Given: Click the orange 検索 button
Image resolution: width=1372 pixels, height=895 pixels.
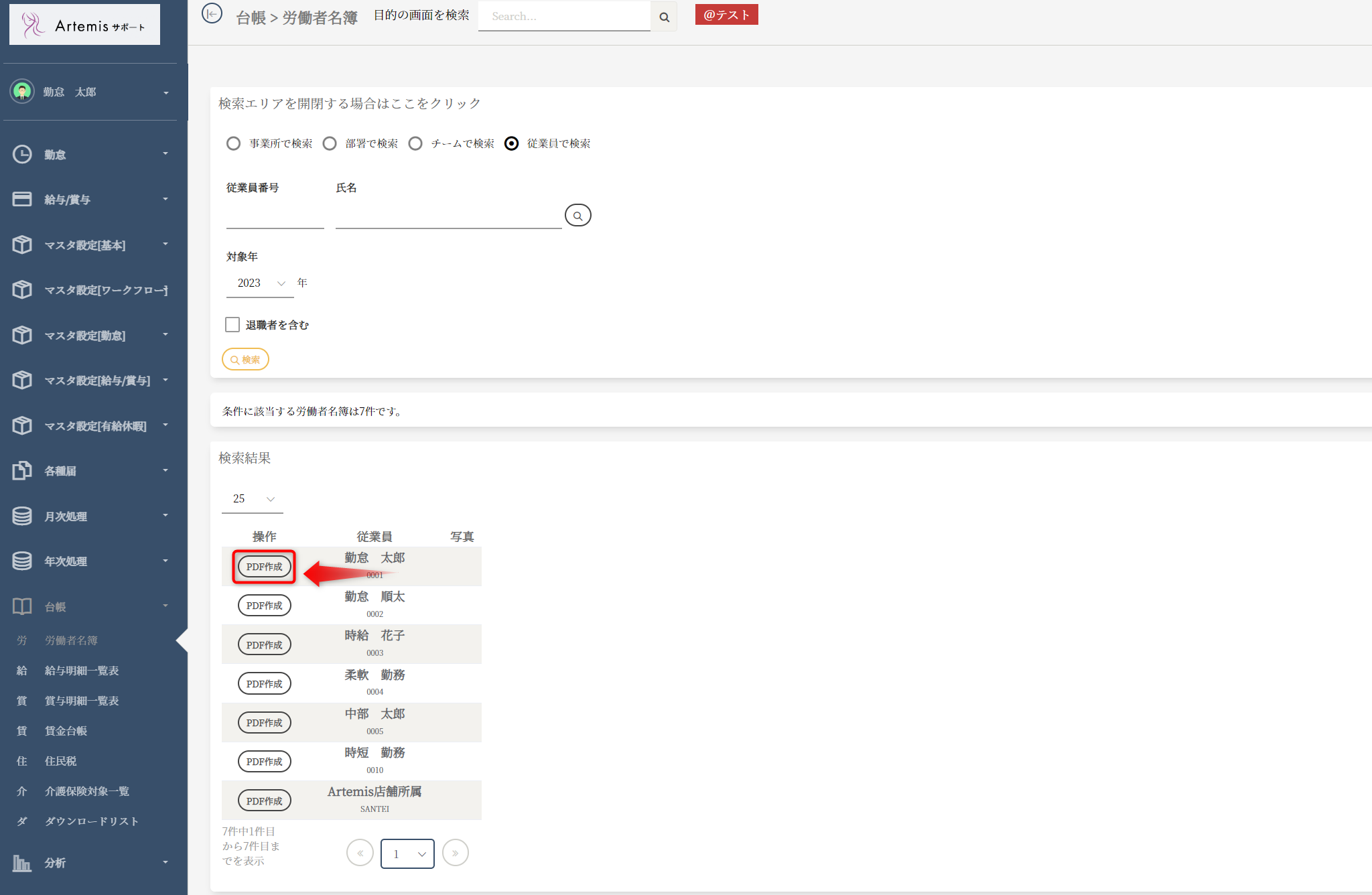Looking at the screenshot, I should (245, 360).
